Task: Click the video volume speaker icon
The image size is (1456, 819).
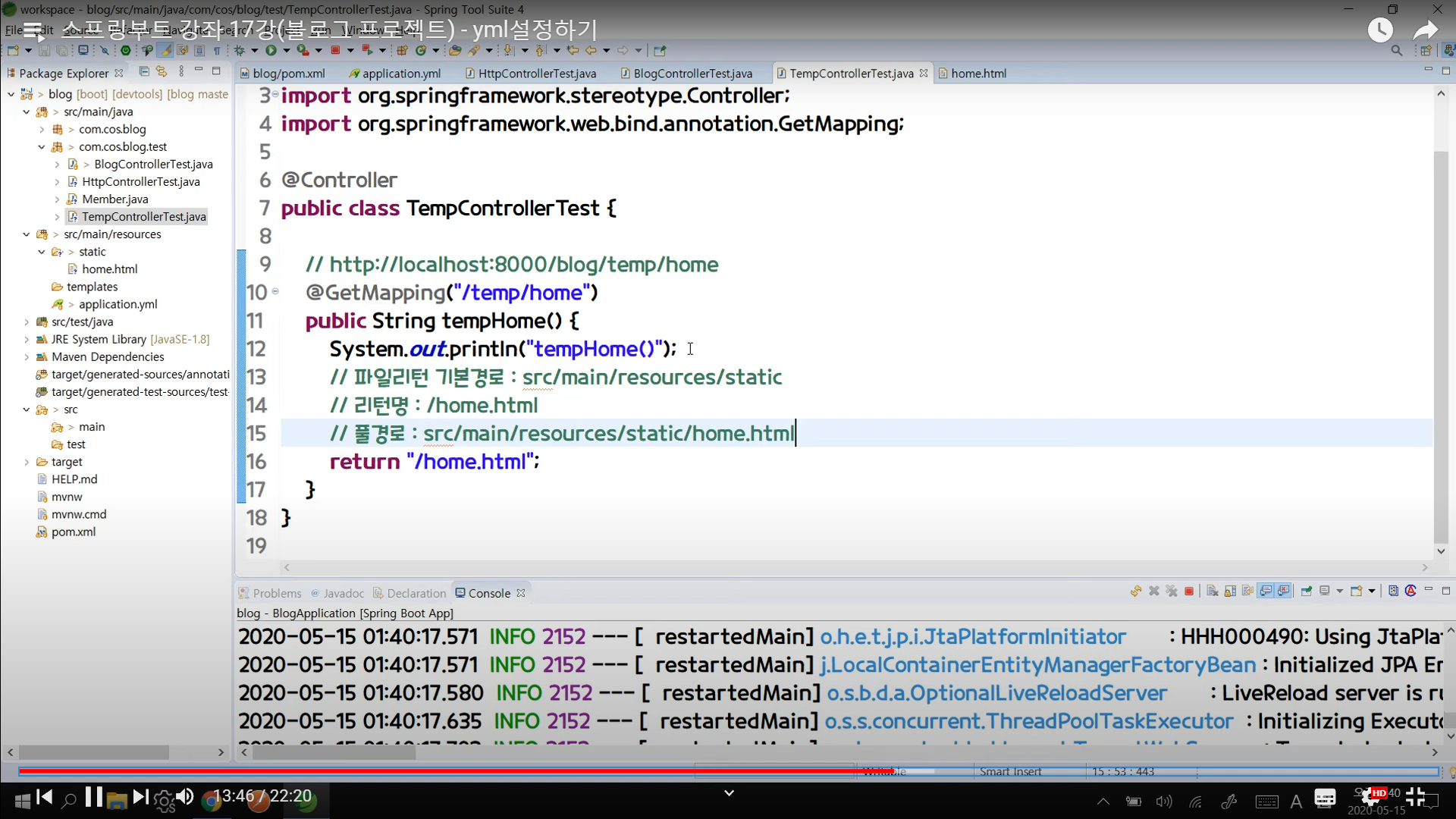Action: click(185, 797)
